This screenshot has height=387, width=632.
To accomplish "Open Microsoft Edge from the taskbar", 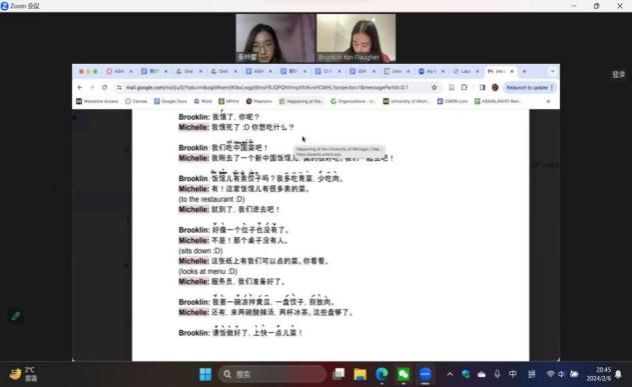I will coord(381,375).
